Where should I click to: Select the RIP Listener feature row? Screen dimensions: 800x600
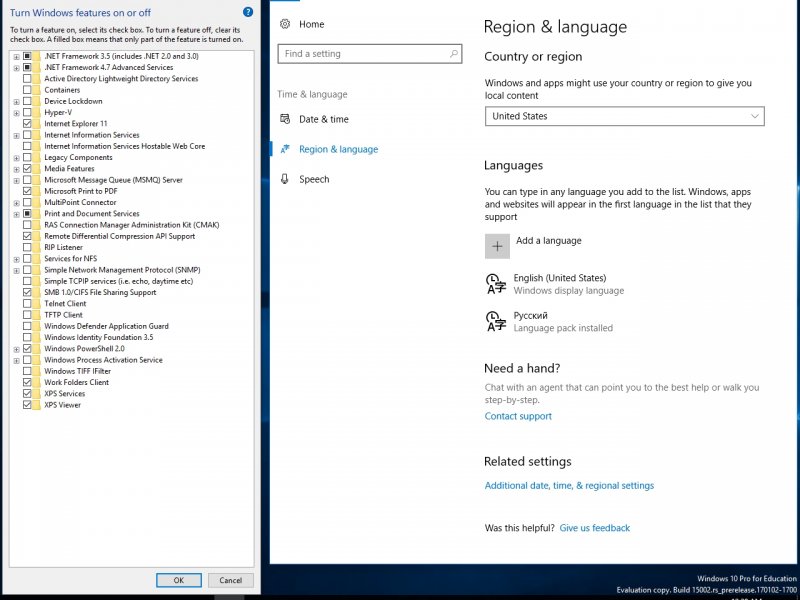(63, 247)
